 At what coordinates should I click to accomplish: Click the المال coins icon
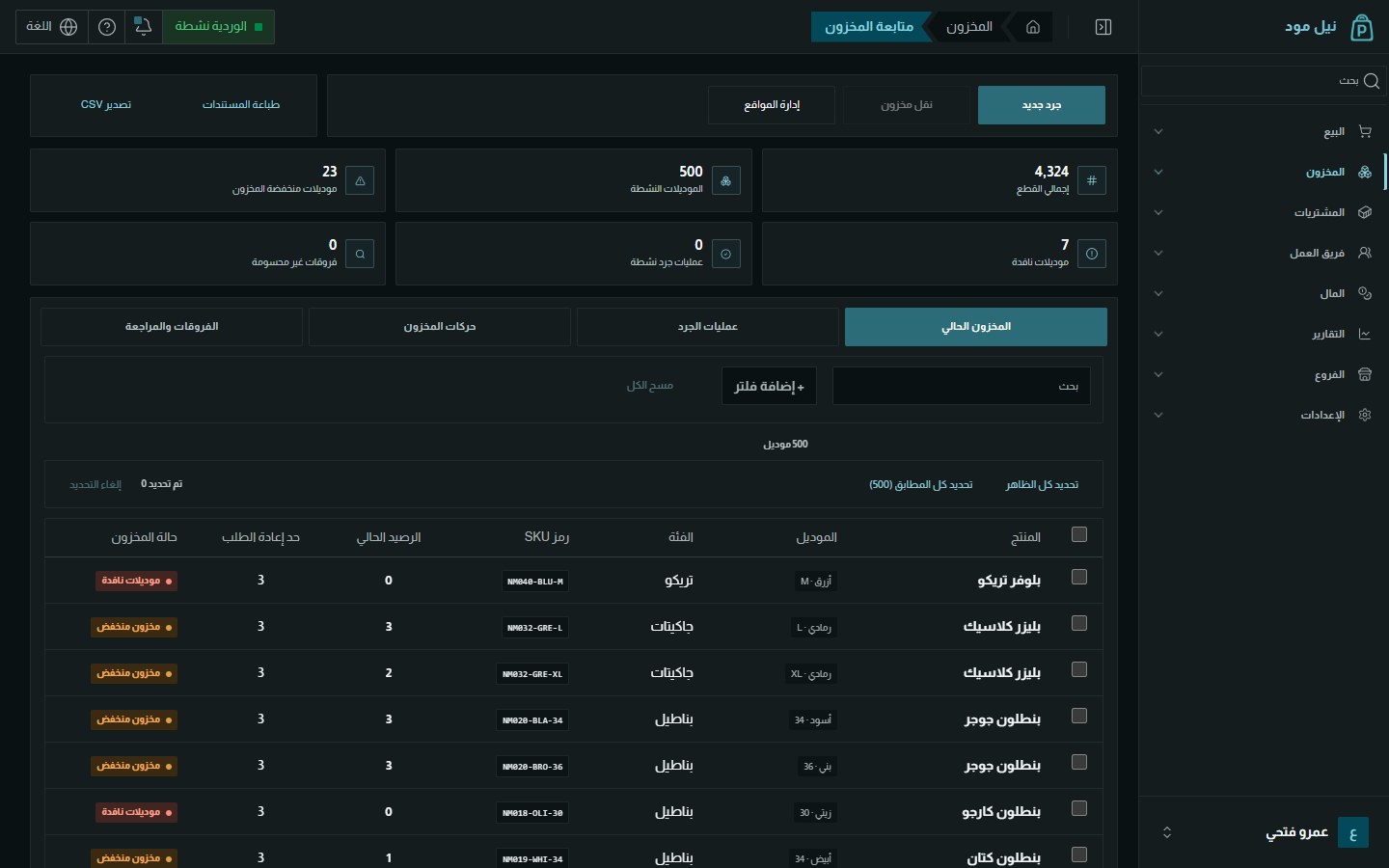1365,293
